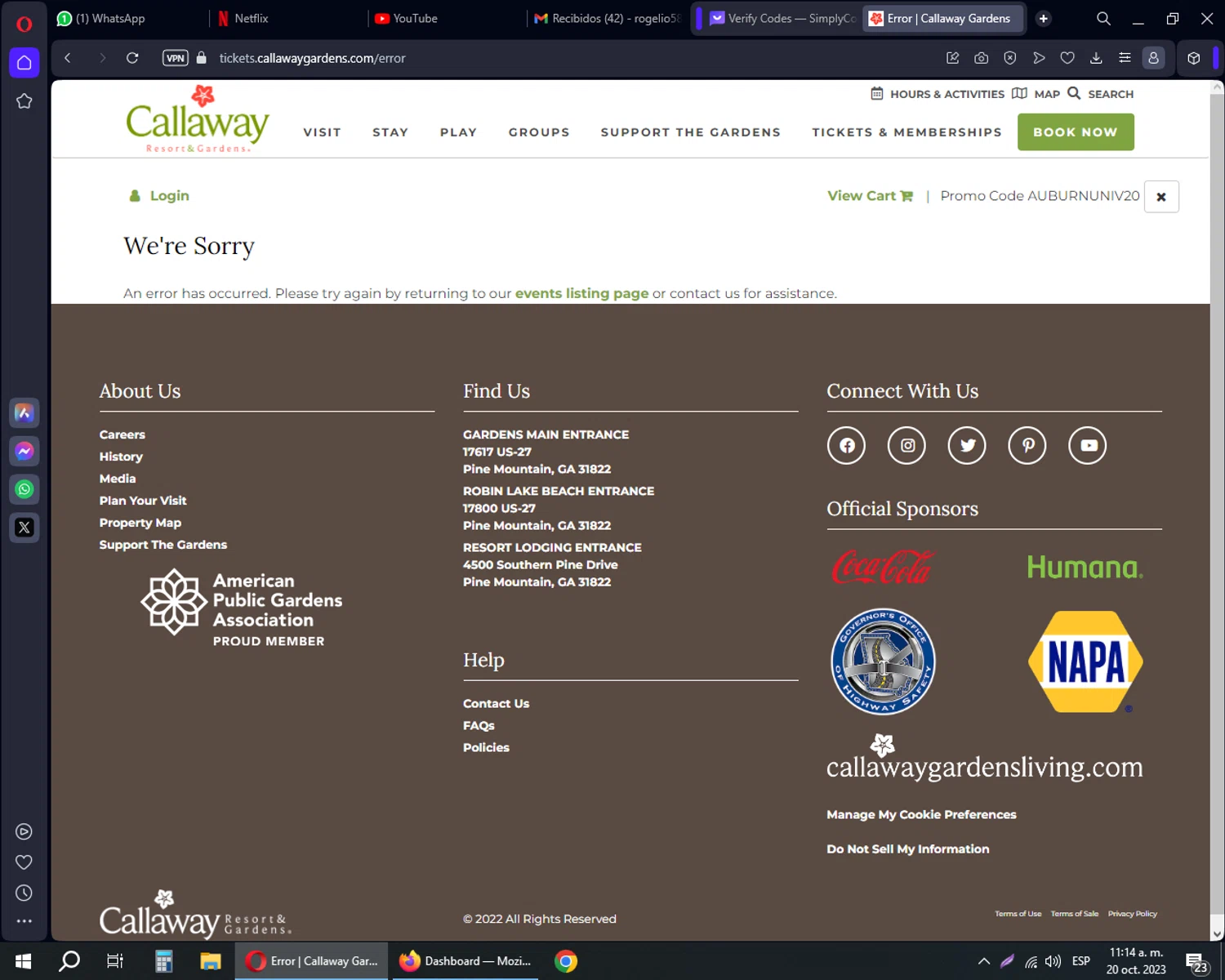This screenshot has width=1225, height=980.
Task: Click the Book Now button
Action: (x=1076, y=131)
